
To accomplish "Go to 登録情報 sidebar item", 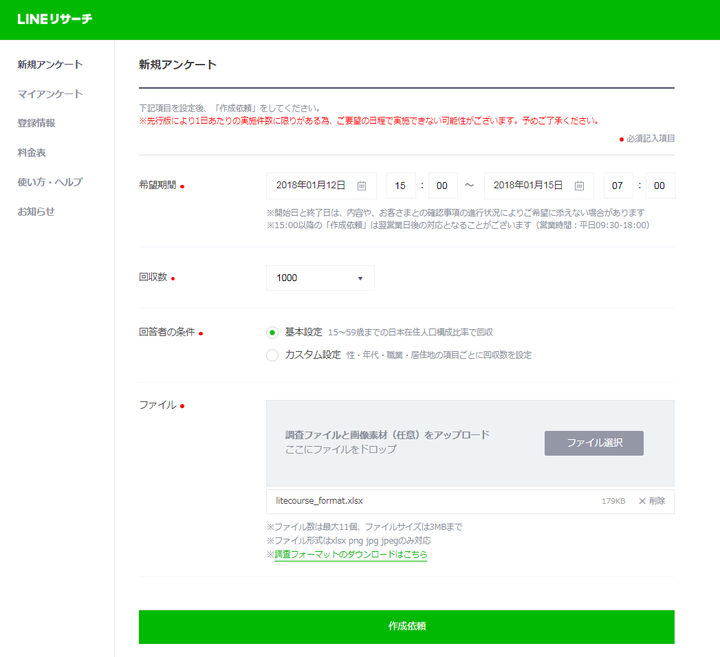I will pyautogui.click(x=37, y=123).
